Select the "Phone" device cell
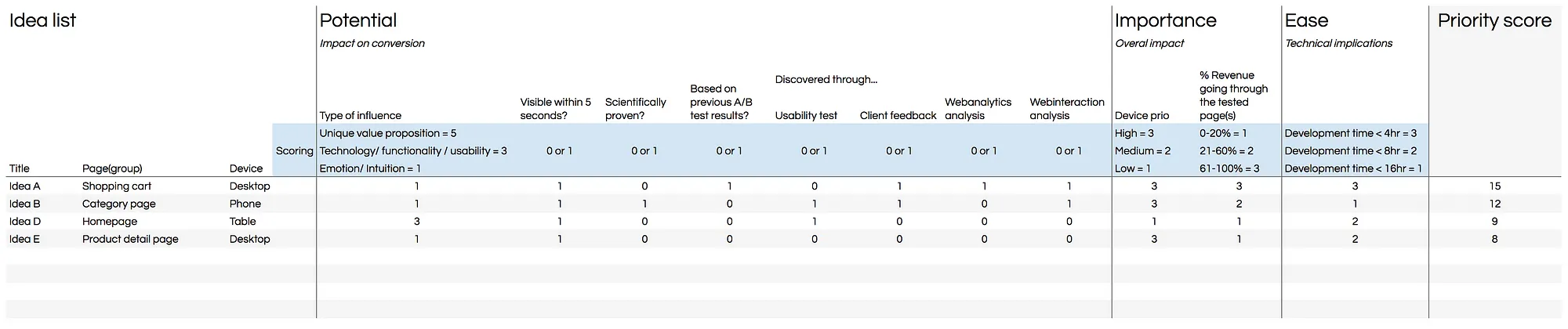Screen dimensions: 1568x329 [x=245, y=204]
